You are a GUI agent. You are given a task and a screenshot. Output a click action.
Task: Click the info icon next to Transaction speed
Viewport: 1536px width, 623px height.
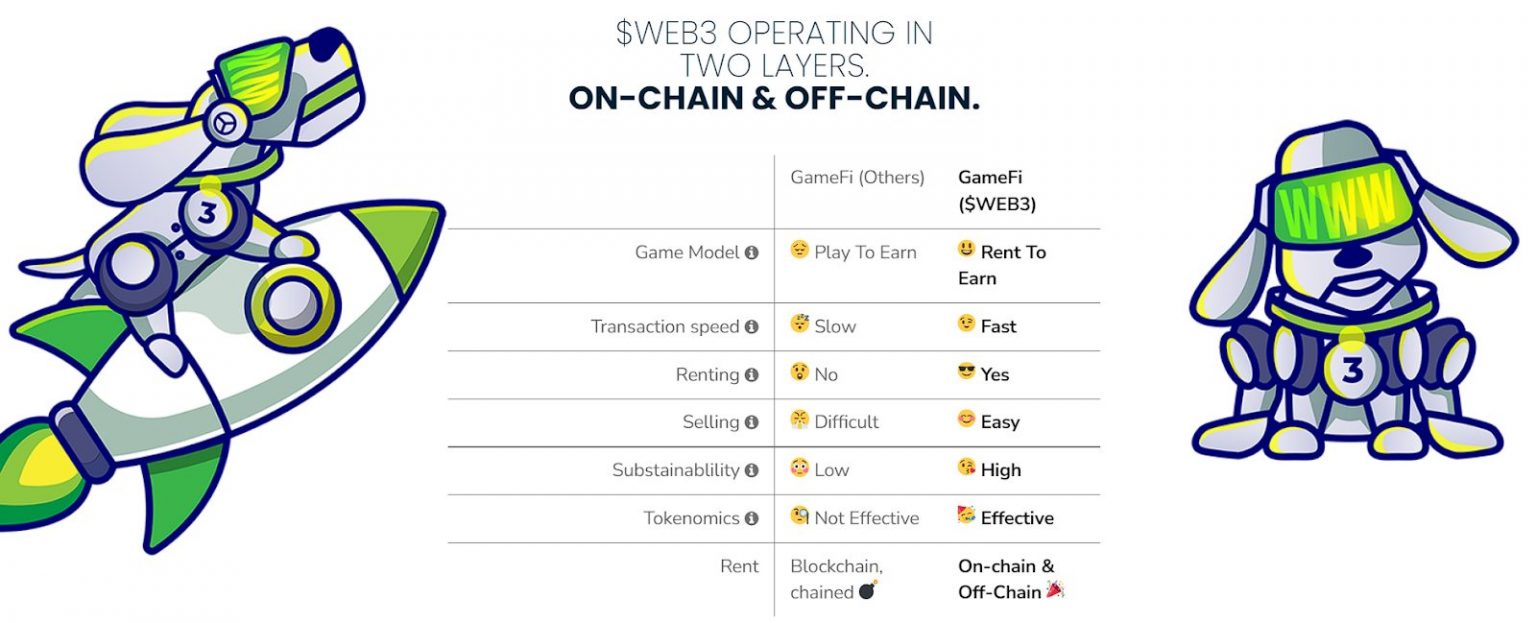(x=752, y=327)
